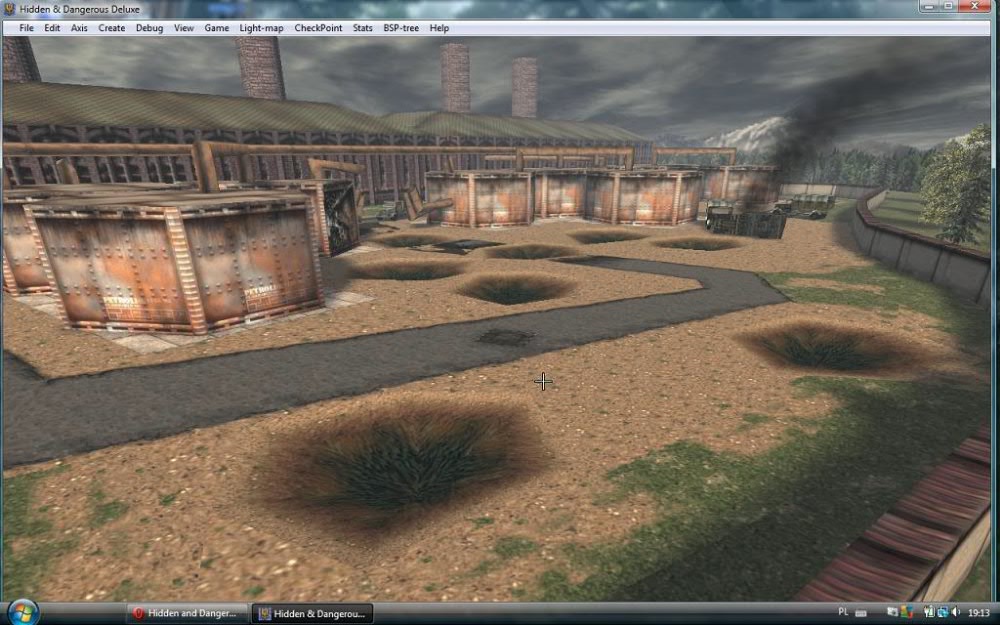The height and width of the screenshot is (625, 1000).
Task: Click the Hidden & Dangerous Deluxe title bar icon
Action: click(10, 10)
